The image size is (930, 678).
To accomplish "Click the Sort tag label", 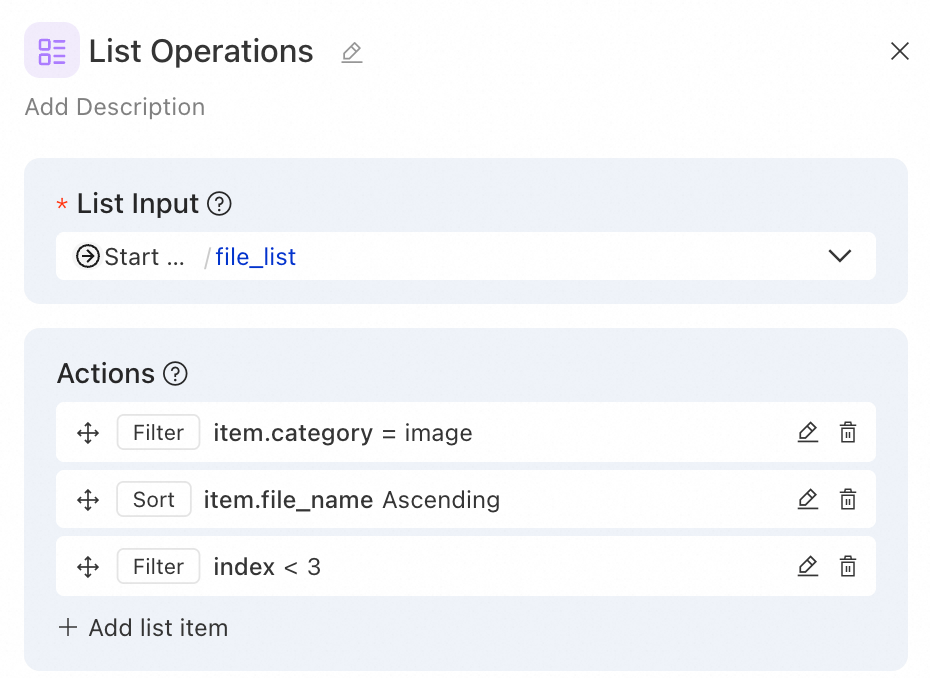I will coord(153,500).
